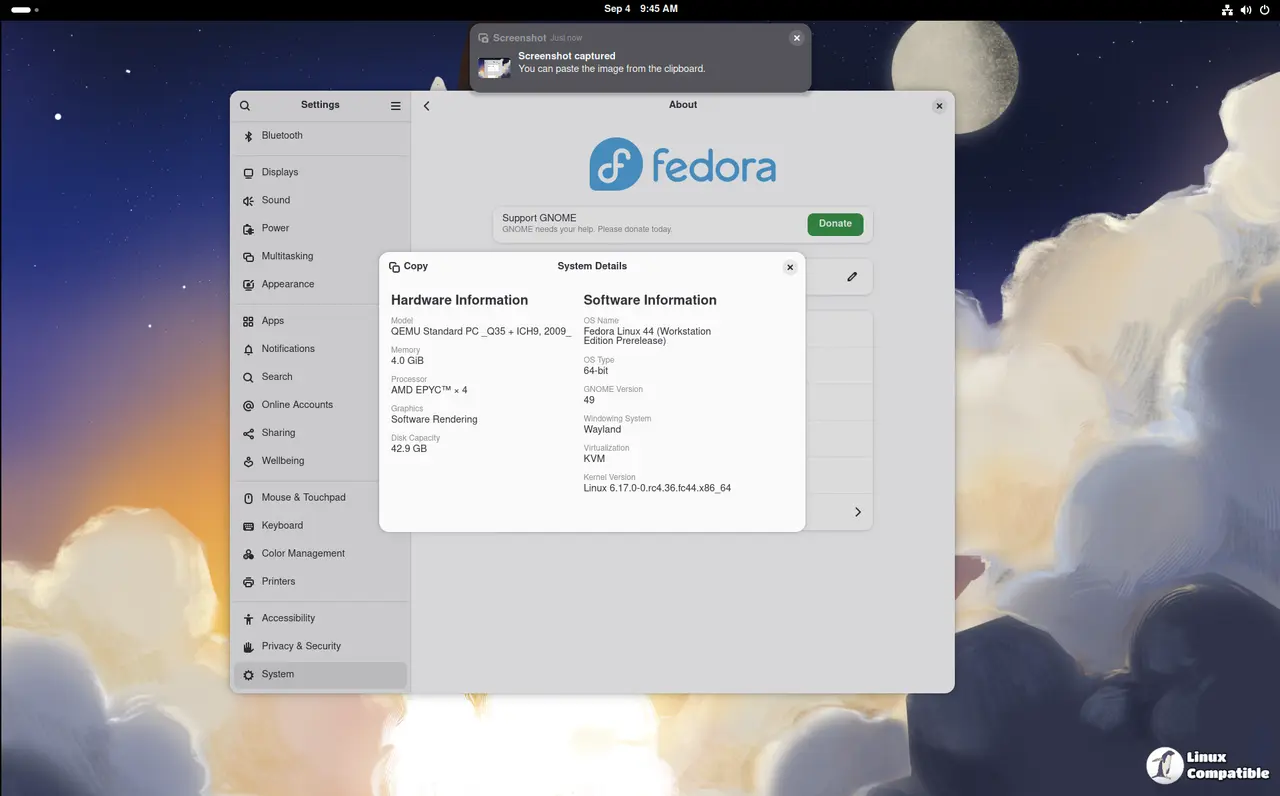This screenshot has width=1280, height=796.
Task: Expand the row with right chevron arrow
Action: (x=857, y=512)
